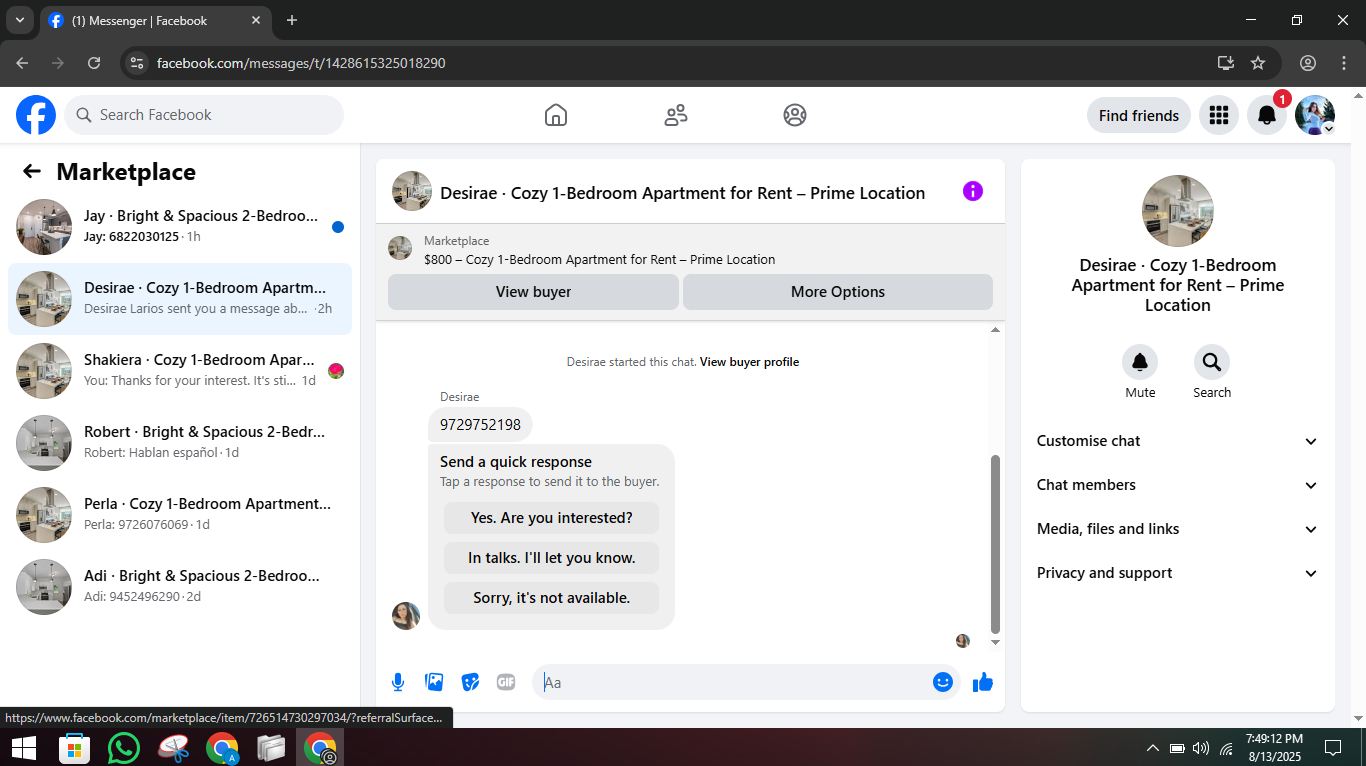The height and width of the screenshot is (766, 1366).
Task: Mute this chat with the bell icon
Action: [x=1140, y=362]
